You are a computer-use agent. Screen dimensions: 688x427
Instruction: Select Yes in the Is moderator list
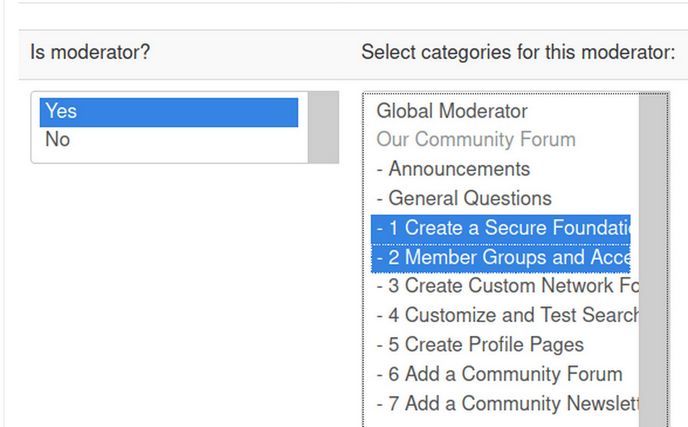click(x=168, y=112)
